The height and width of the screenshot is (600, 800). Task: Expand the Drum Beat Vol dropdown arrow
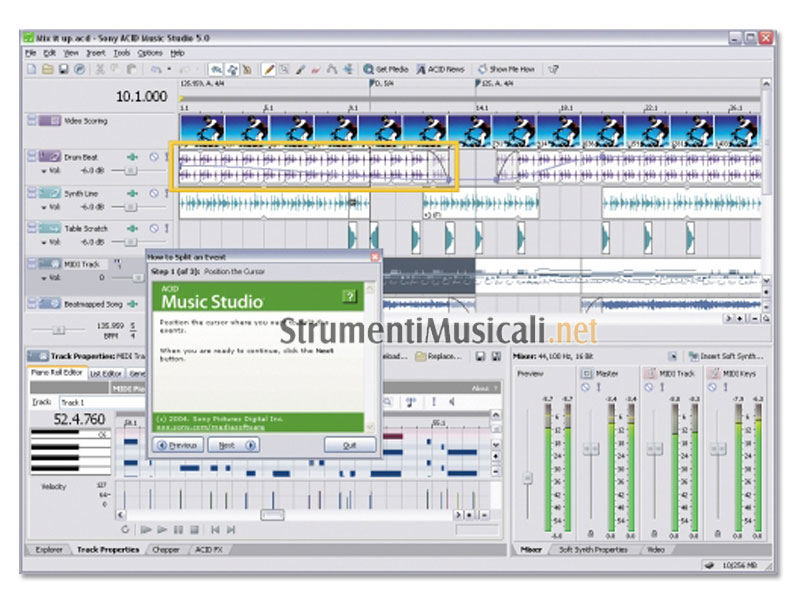[x=44, y=171]
